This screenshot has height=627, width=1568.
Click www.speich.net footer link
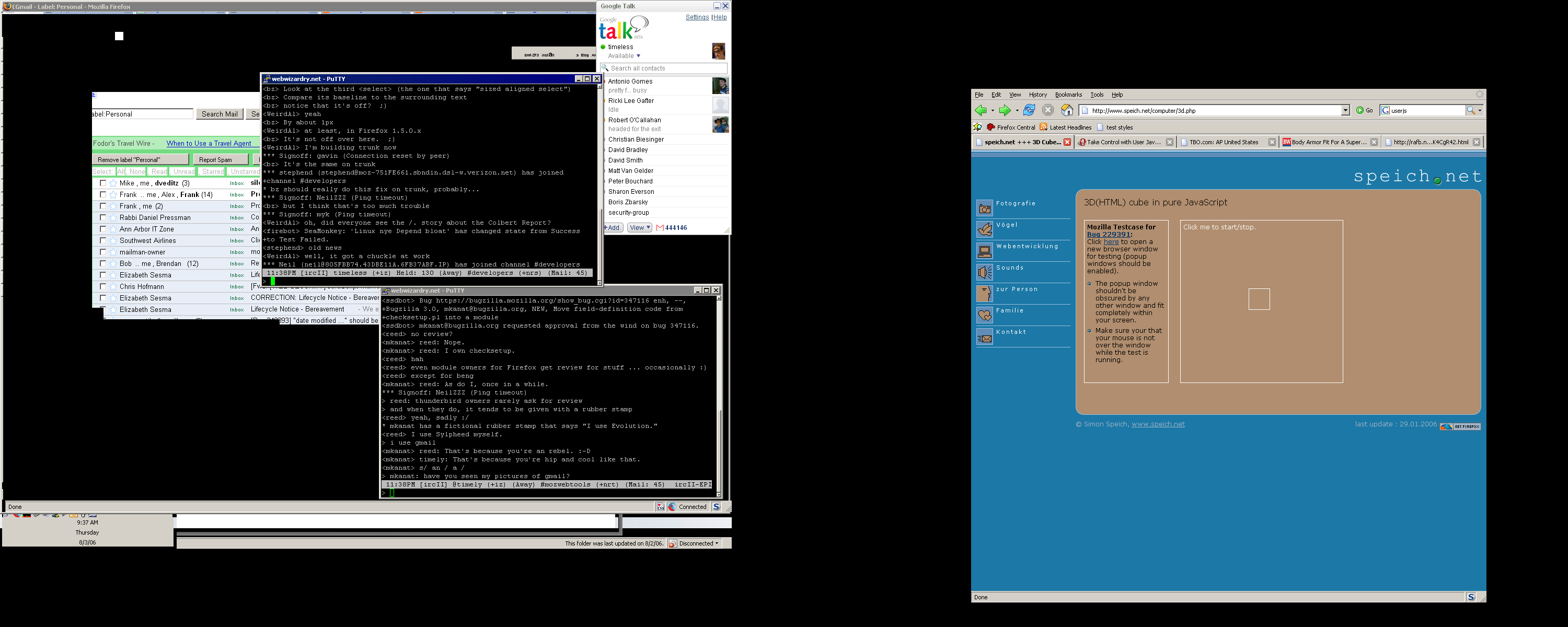click(1158, 424)
